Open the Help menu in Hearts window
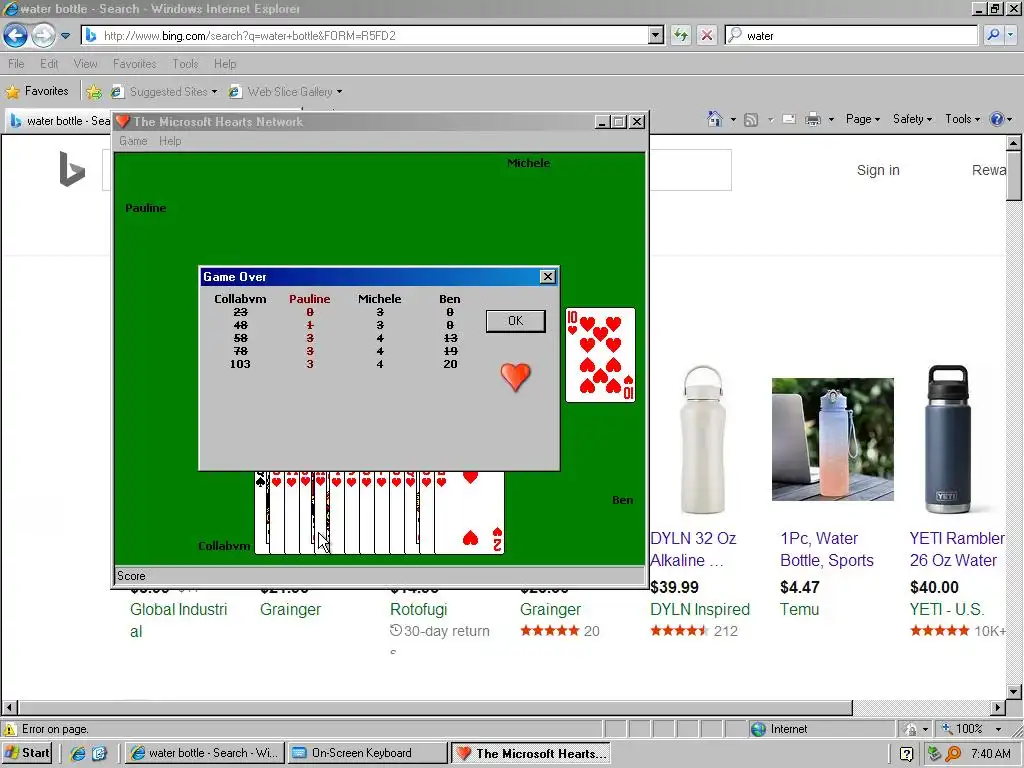 click(x=170, y=141)
